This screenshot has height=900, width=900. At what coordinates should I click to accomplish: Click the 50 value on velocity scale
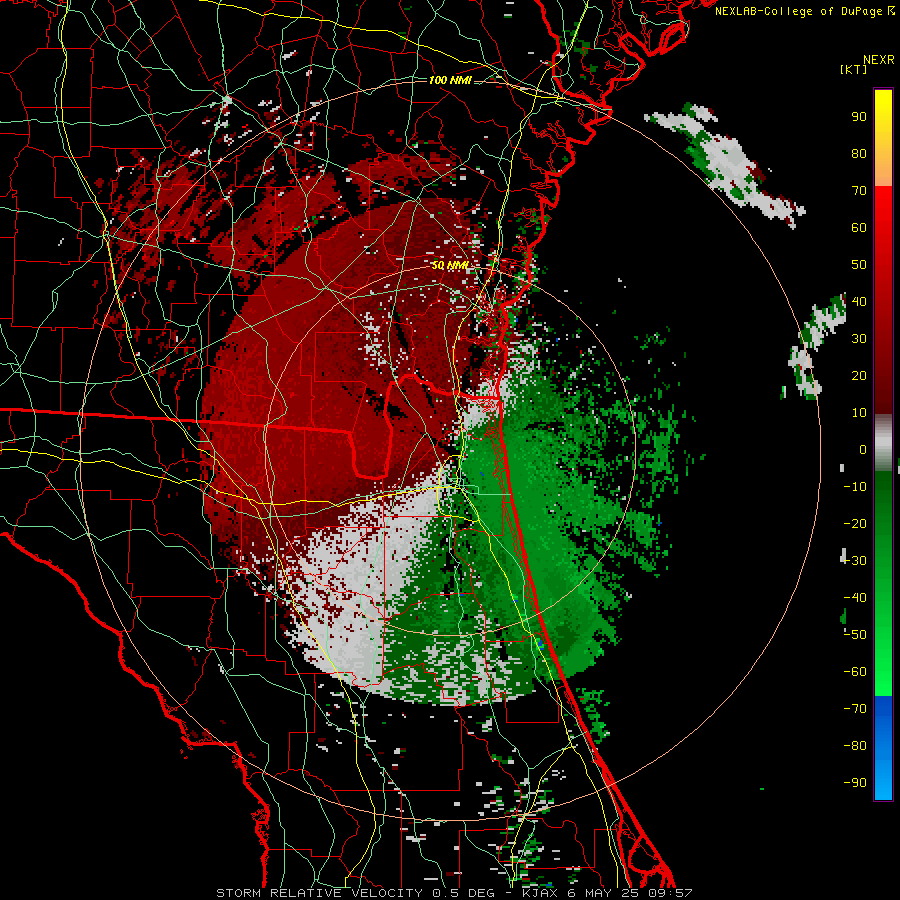pos(859,265)
